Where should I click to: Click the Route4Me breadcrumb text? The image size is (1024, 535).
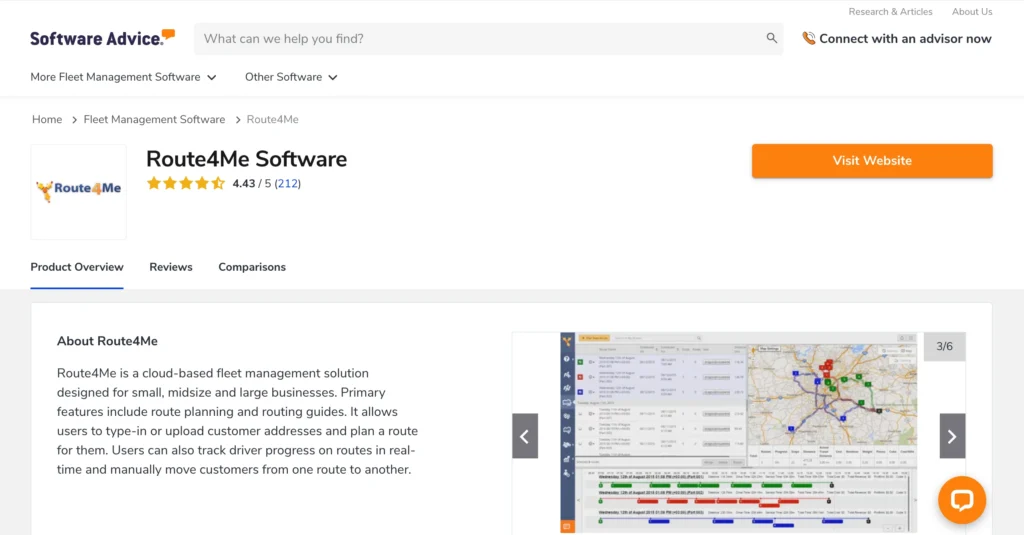[x=272, y=120]
